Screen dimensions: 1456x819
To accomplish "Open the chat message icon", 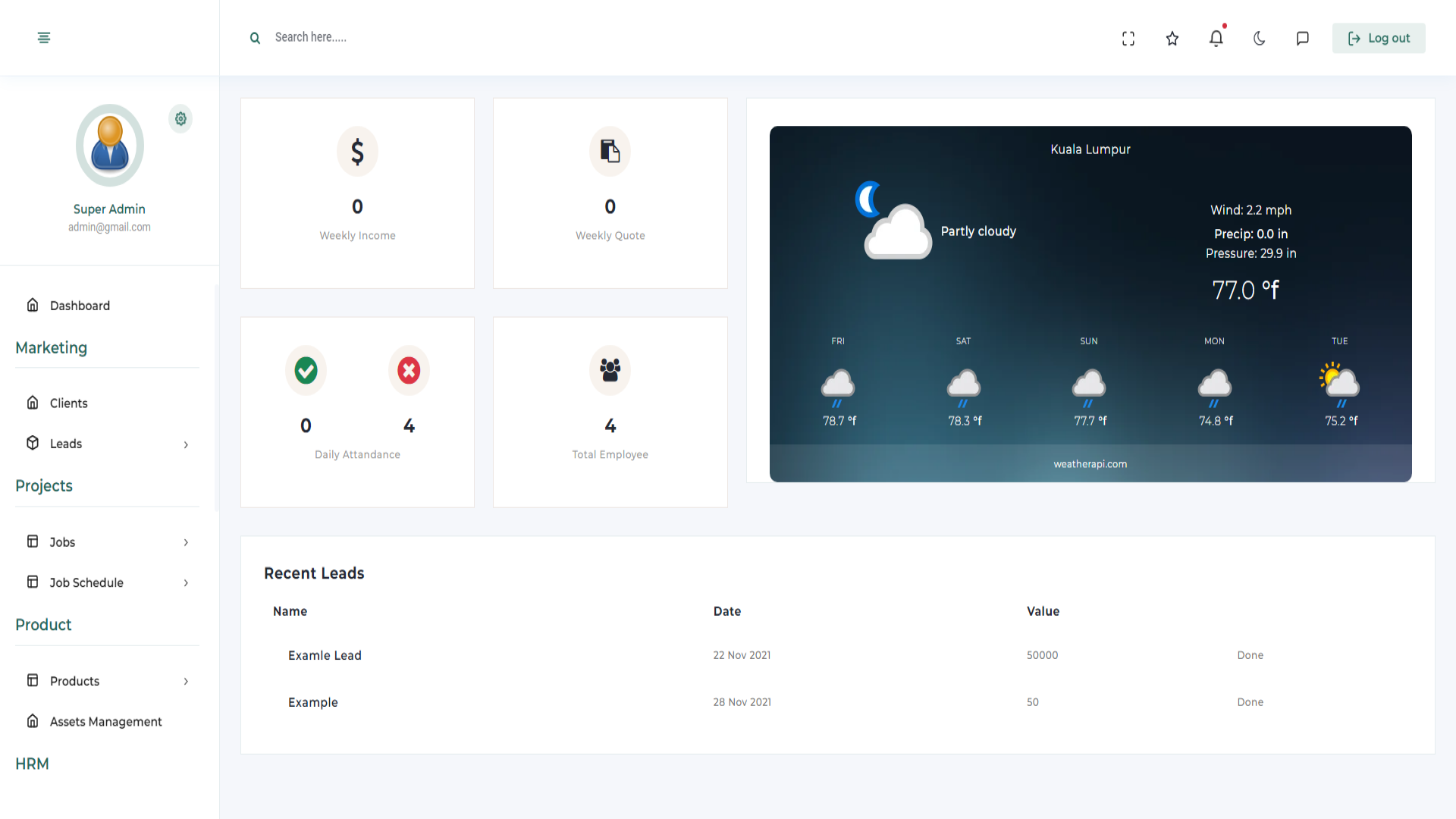I will (1303, 39).
